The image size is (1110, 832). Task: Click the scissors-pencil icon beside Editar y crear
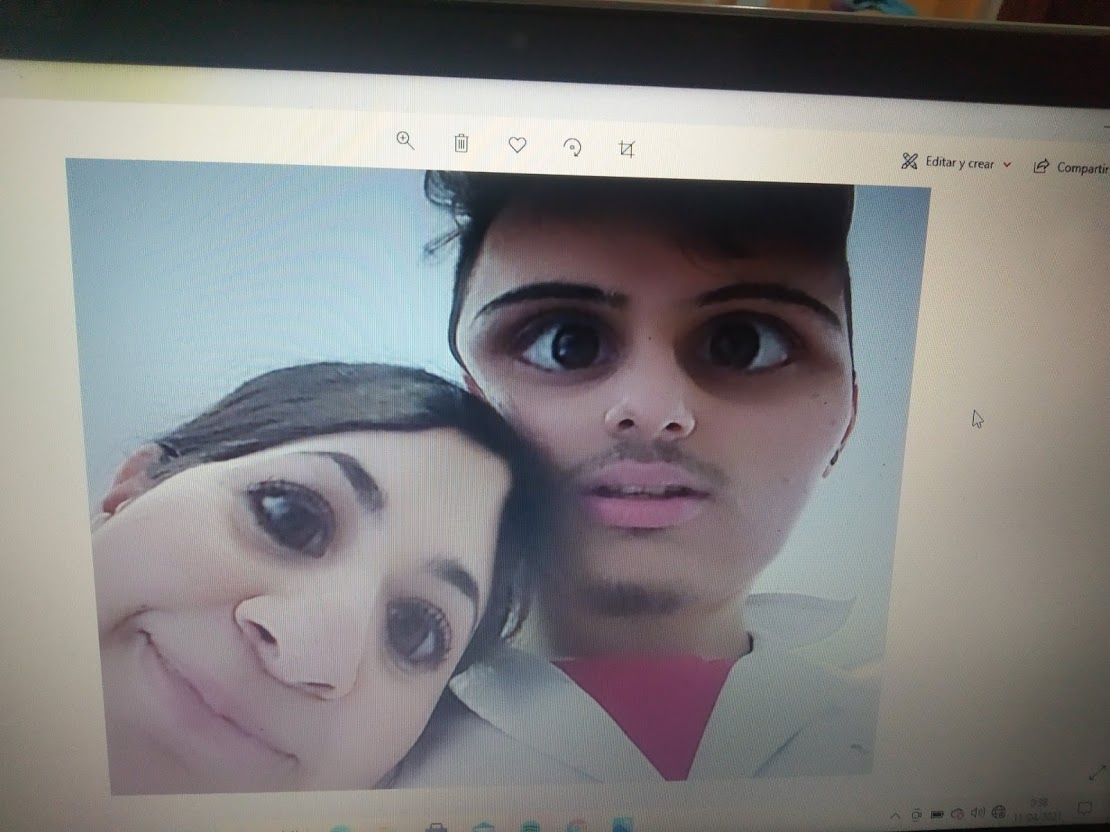[x=909, y=161]
